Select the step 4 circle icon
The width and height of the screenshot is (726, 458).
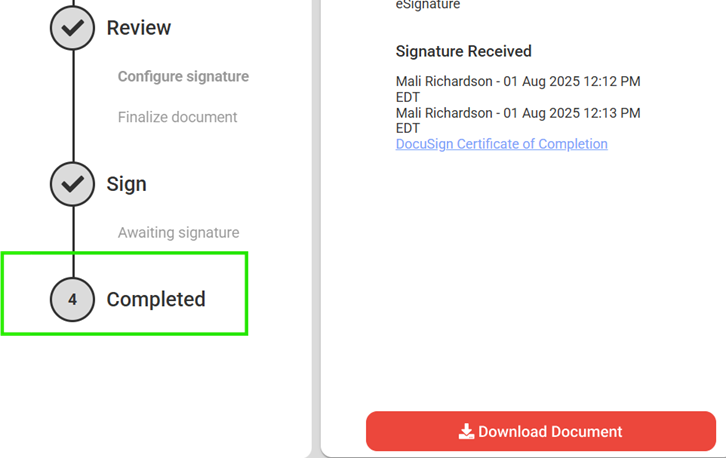pyautogui.click(x=72, y=299)
